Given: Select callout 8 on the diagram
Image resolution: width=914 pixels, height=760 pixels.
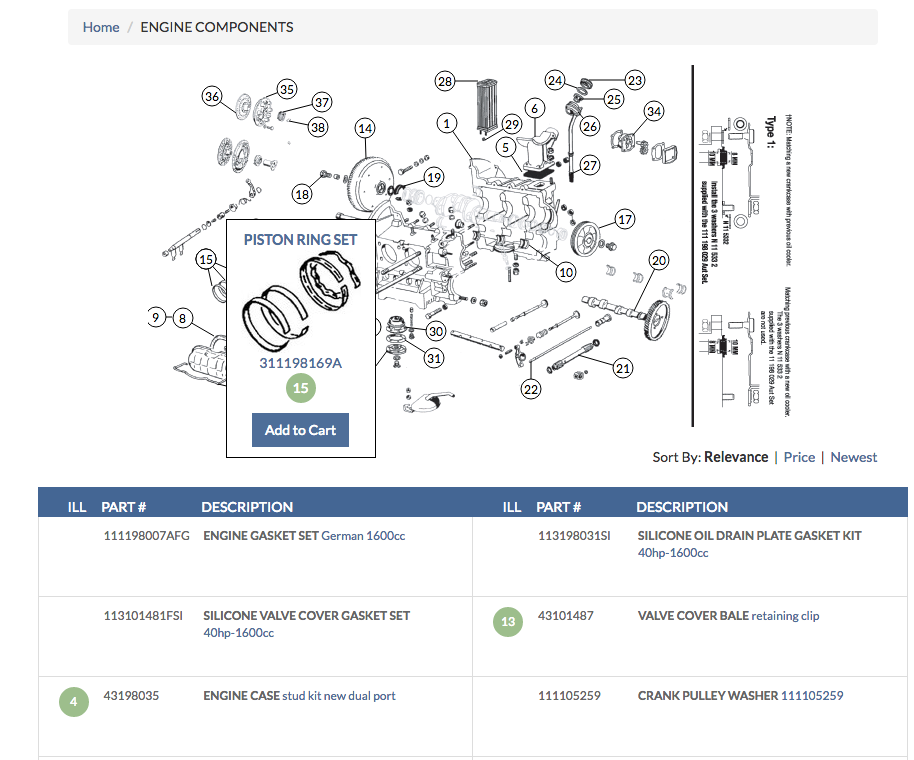Looking at the screenshot, I should click(x=182, y=318).
